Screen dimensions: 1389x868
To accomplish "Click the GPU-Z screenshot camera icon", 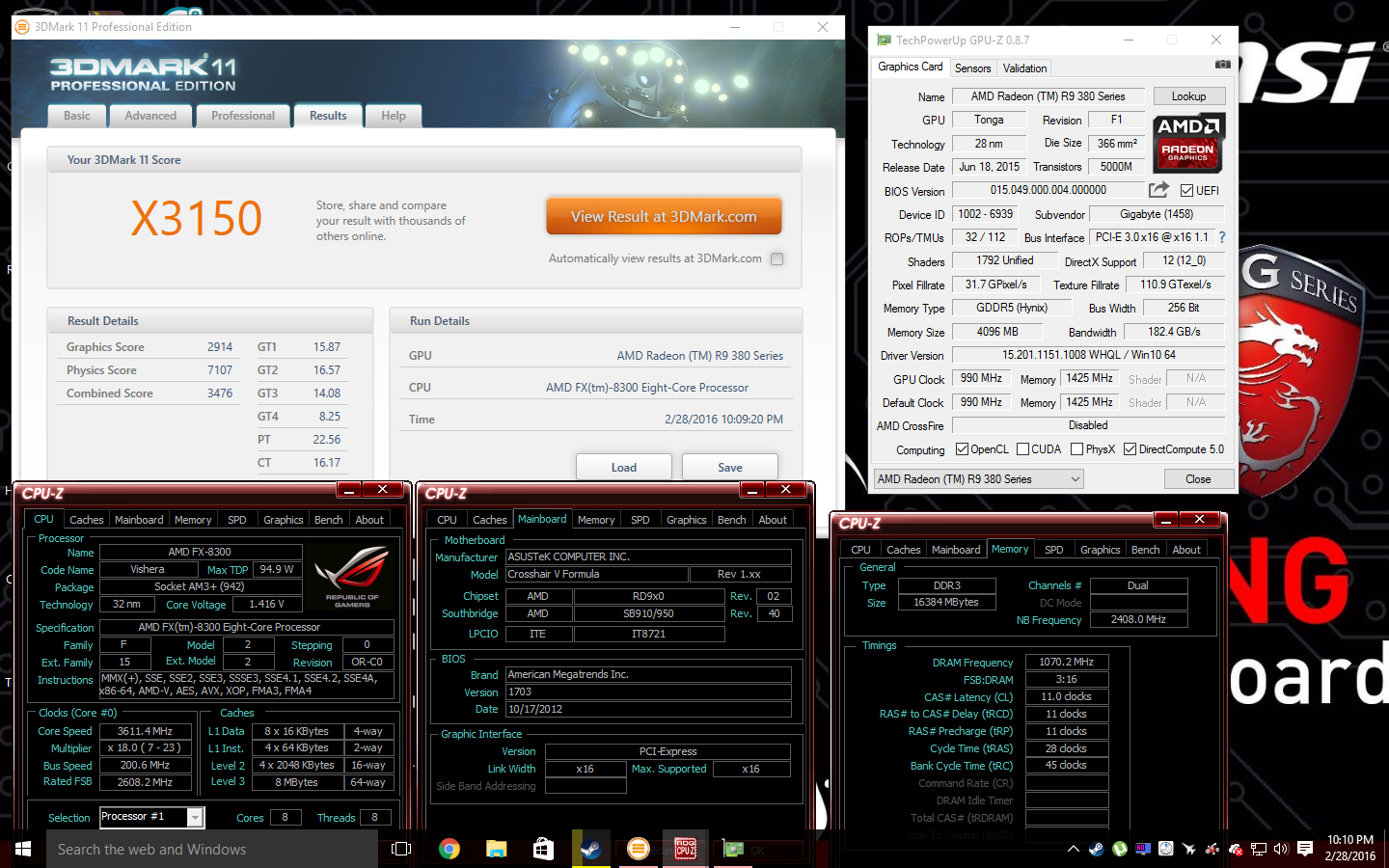I will [1222, 65].
